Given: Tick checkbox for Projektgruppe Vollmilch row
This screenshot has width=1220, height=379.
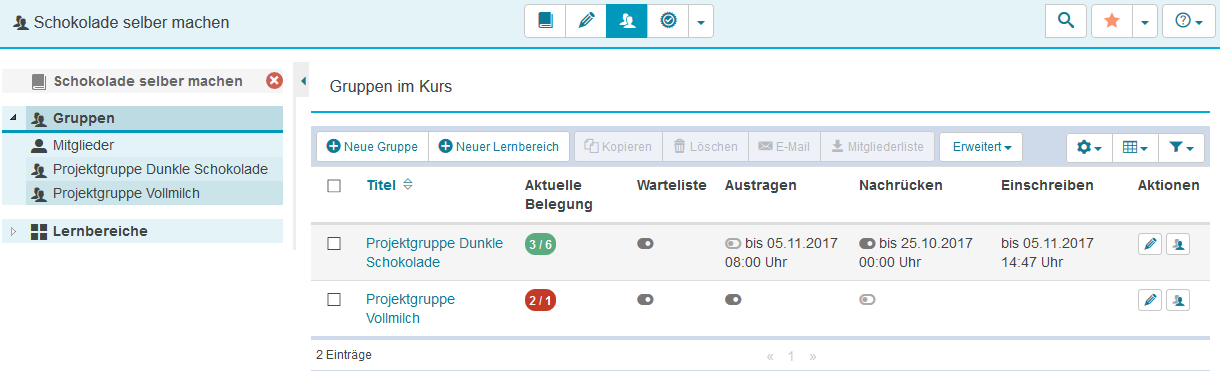Looking at the screenshot, I should tap(335, 299).
